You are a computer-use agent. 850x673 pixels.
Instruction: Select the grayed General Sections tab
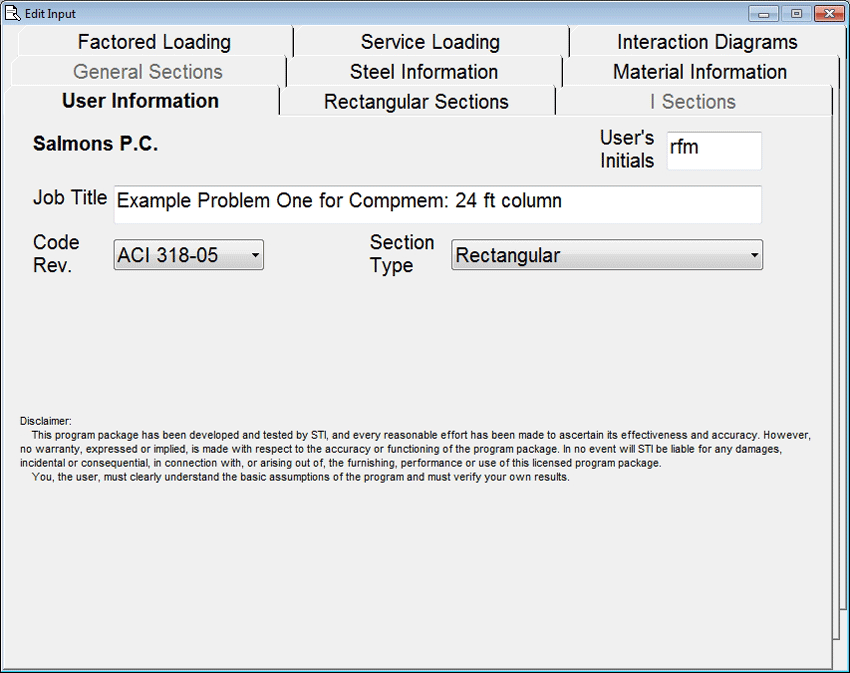148,72
